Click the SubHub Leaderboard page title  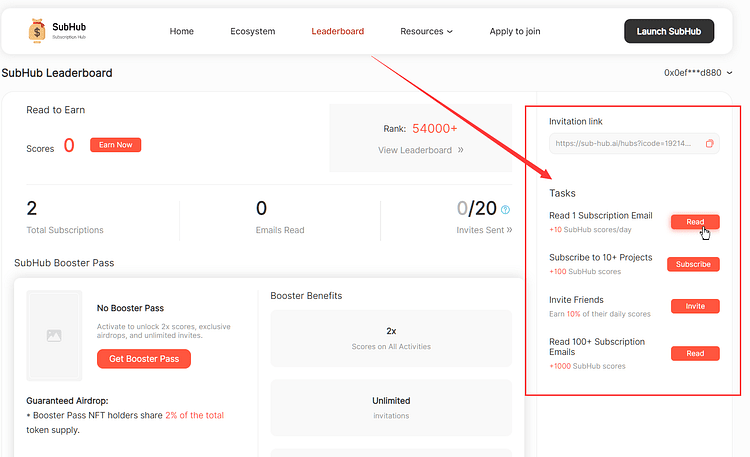pos(57,73)
